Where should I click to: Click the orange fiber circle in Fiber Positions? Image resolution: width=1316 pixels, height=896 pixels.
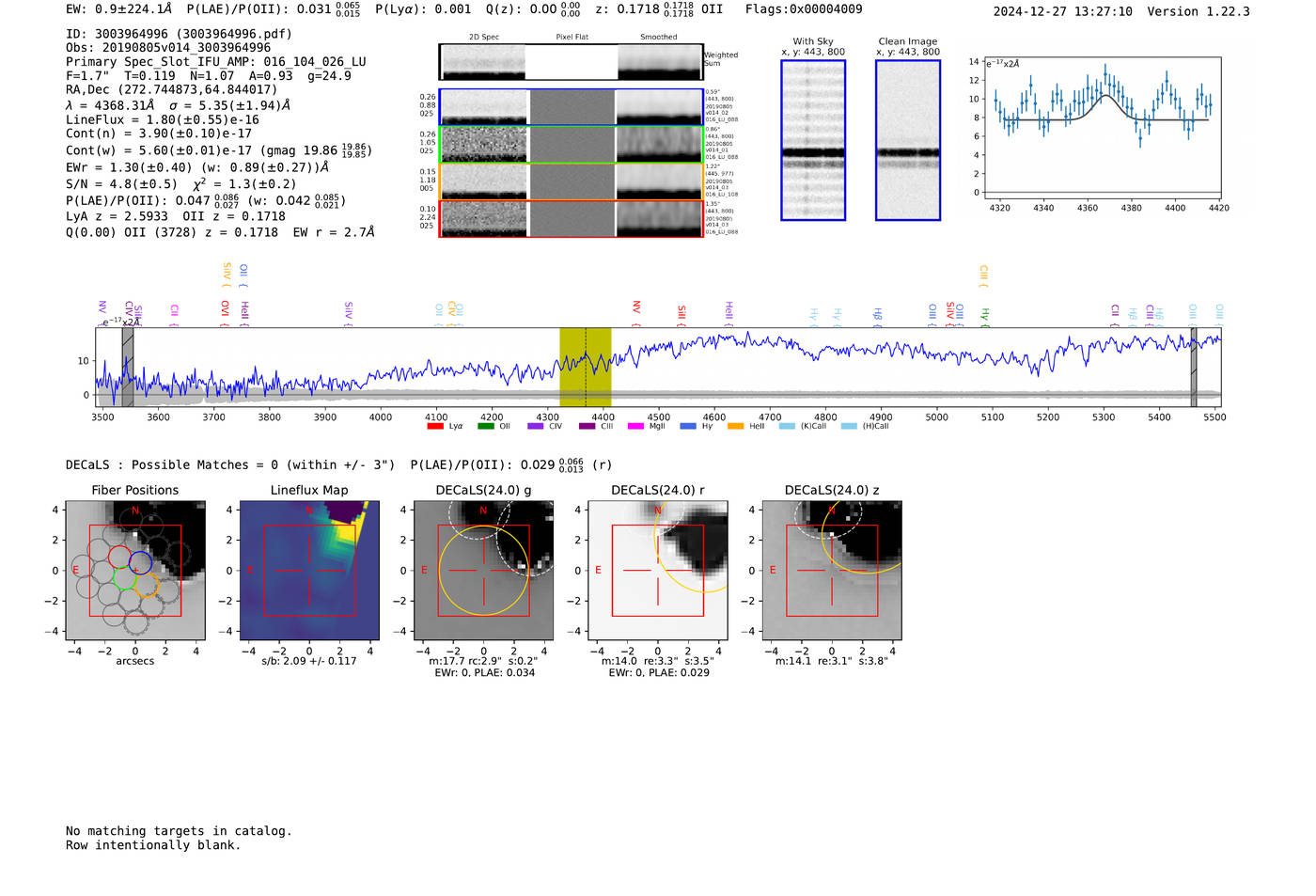[147, 585]
